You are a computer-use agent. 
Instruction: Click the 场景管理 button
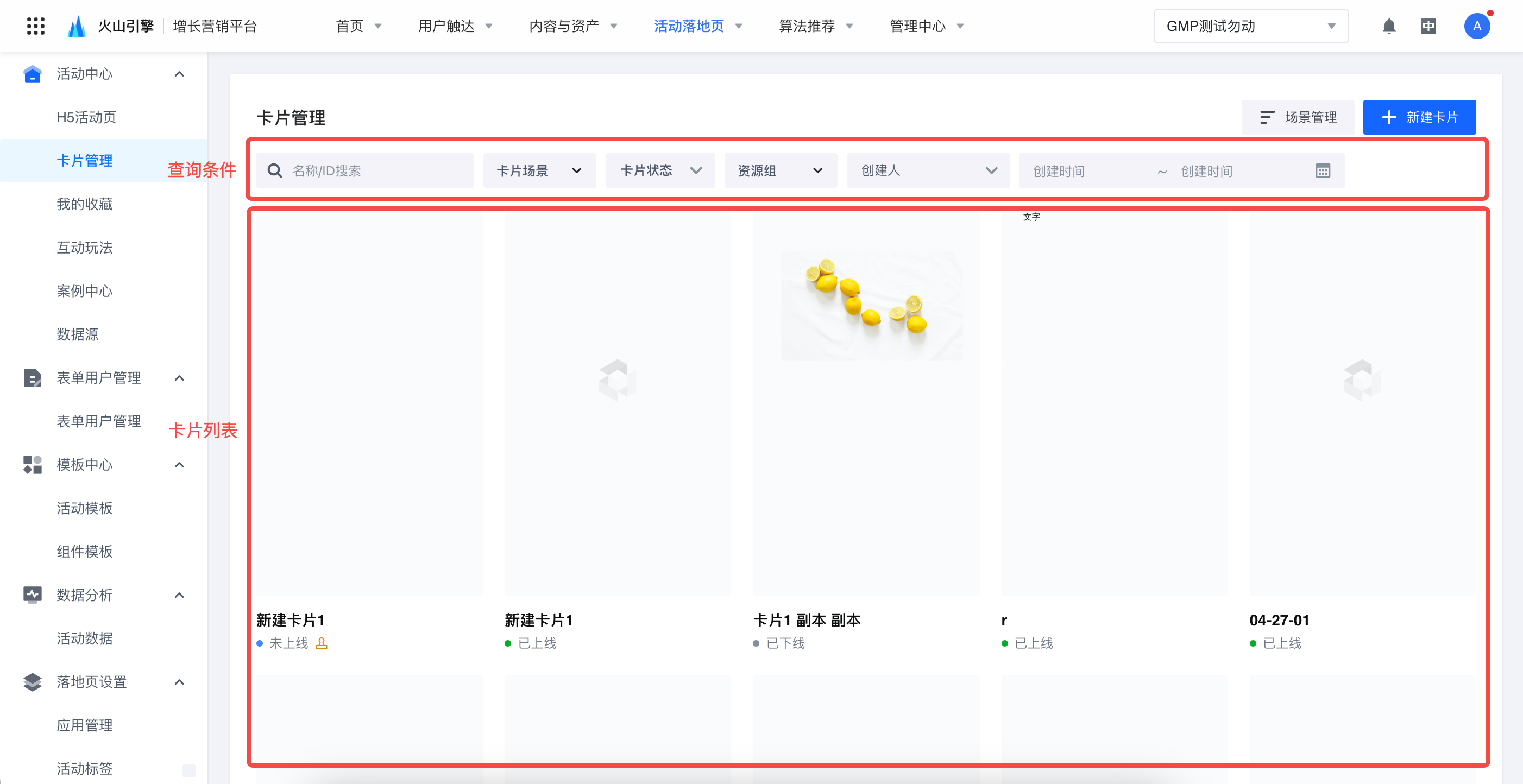coord(1298,117)
